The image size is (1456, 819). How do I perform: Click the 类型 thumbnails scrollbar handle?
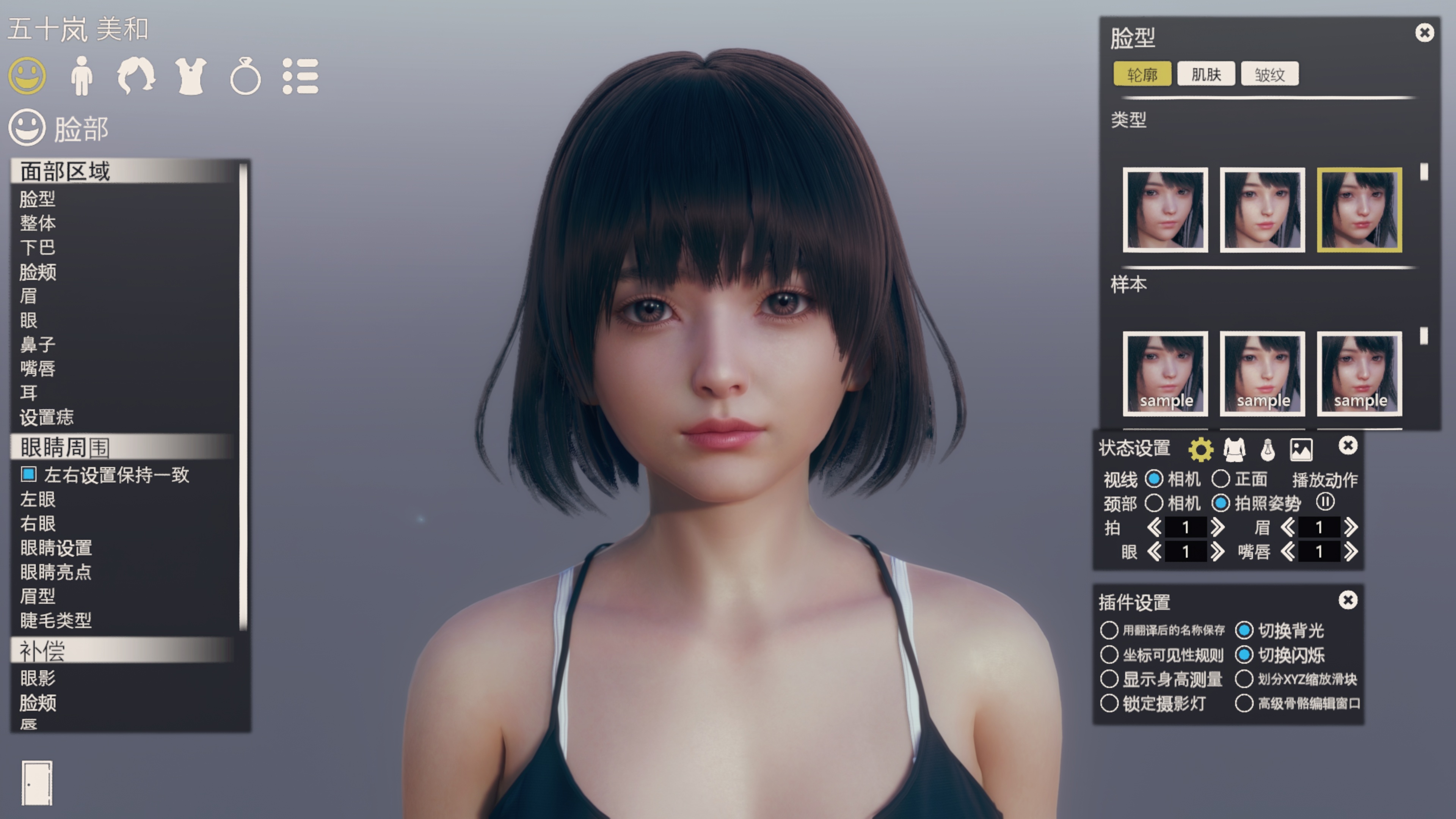(x=1424, y=172)
